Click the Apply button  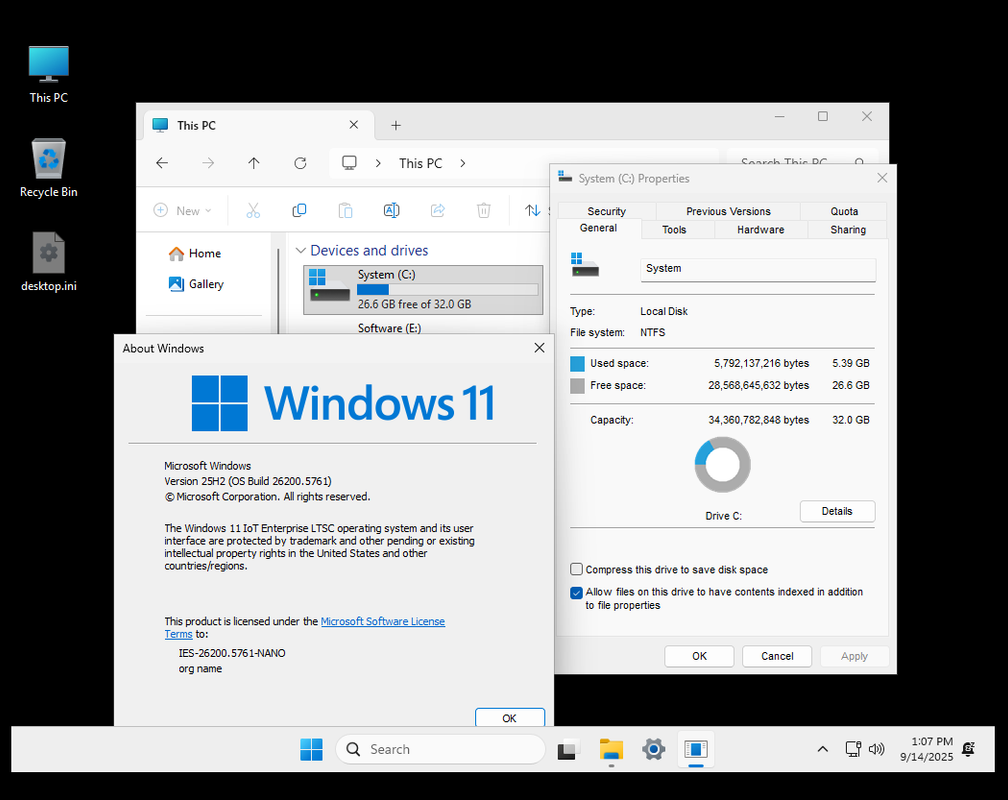854,656
